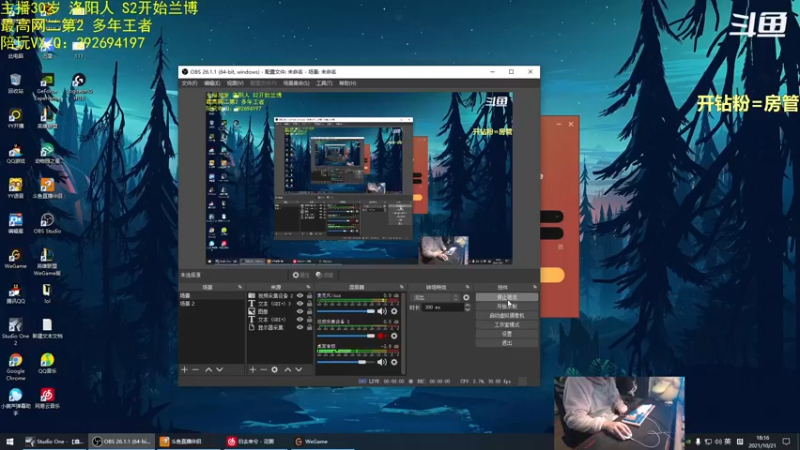
Task: Add a new source with plus button
Action: (253, 369)
